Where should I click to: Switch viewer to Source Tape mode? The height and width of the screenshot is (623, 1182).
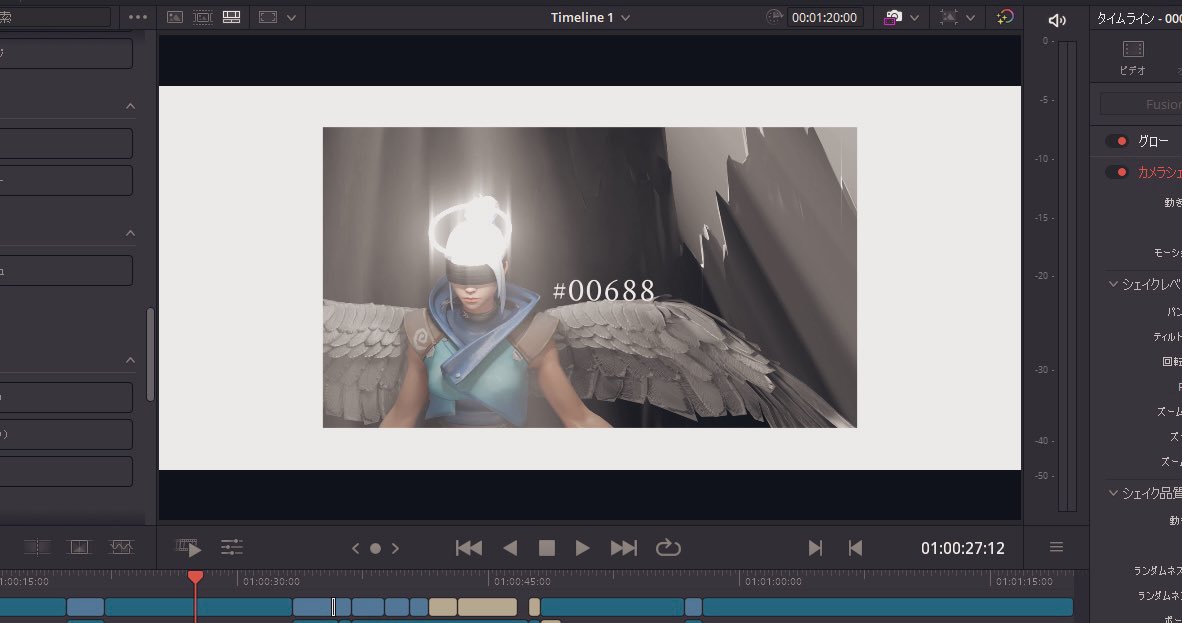(203, 17)
